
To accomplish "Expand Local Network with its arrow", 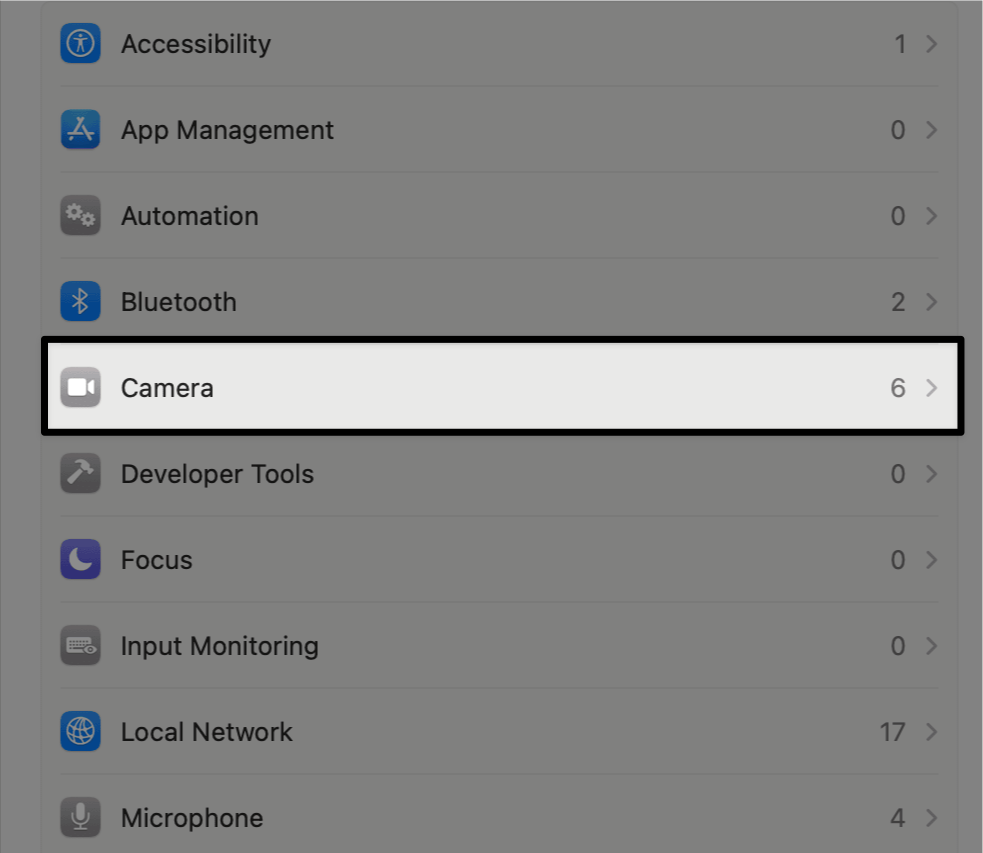I will [930, 731].
